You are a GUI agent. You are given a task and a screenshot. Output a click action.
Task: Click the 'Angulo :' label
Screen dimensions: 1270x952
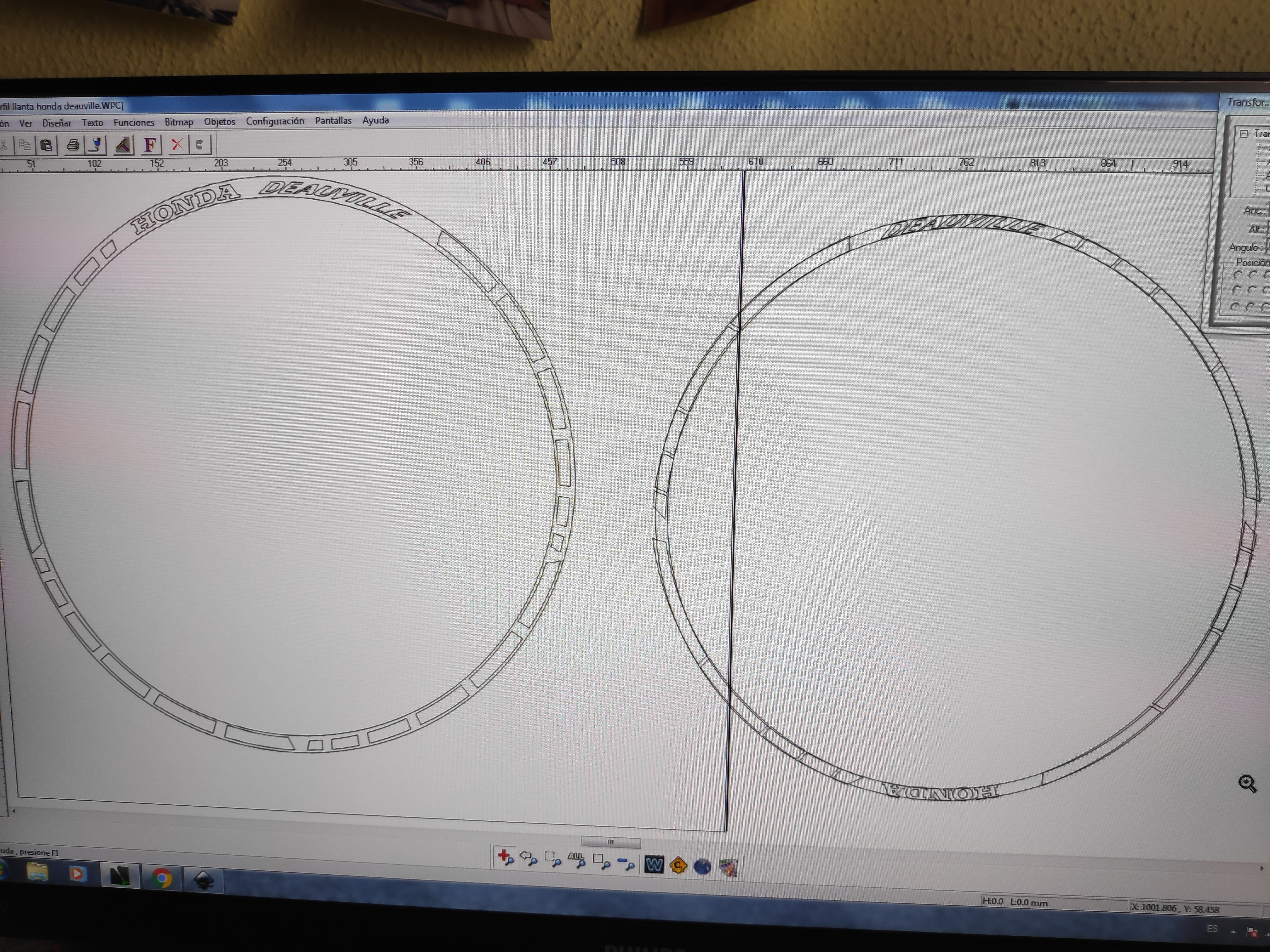pos(1245,247)
